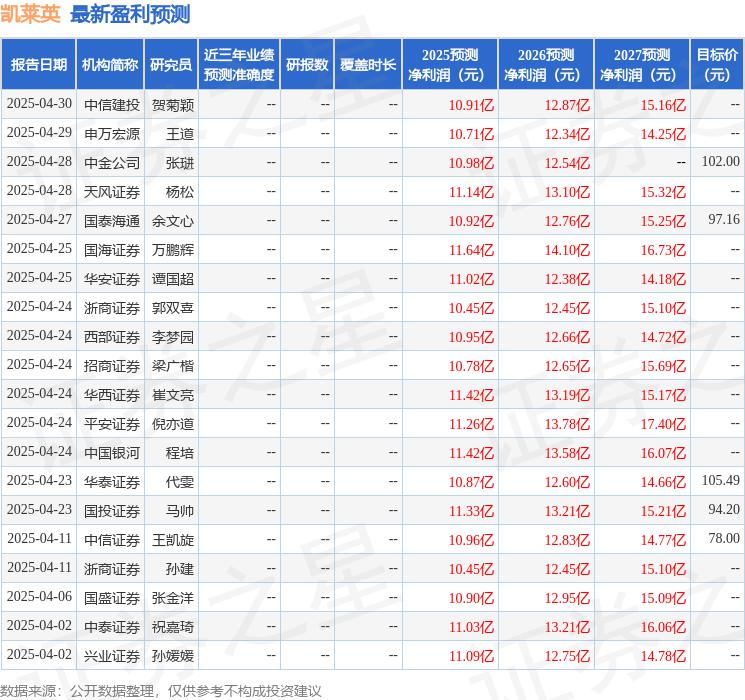This screenshot has height=700, width=745.
Task: Click target price 102.00
Action: 721,162
